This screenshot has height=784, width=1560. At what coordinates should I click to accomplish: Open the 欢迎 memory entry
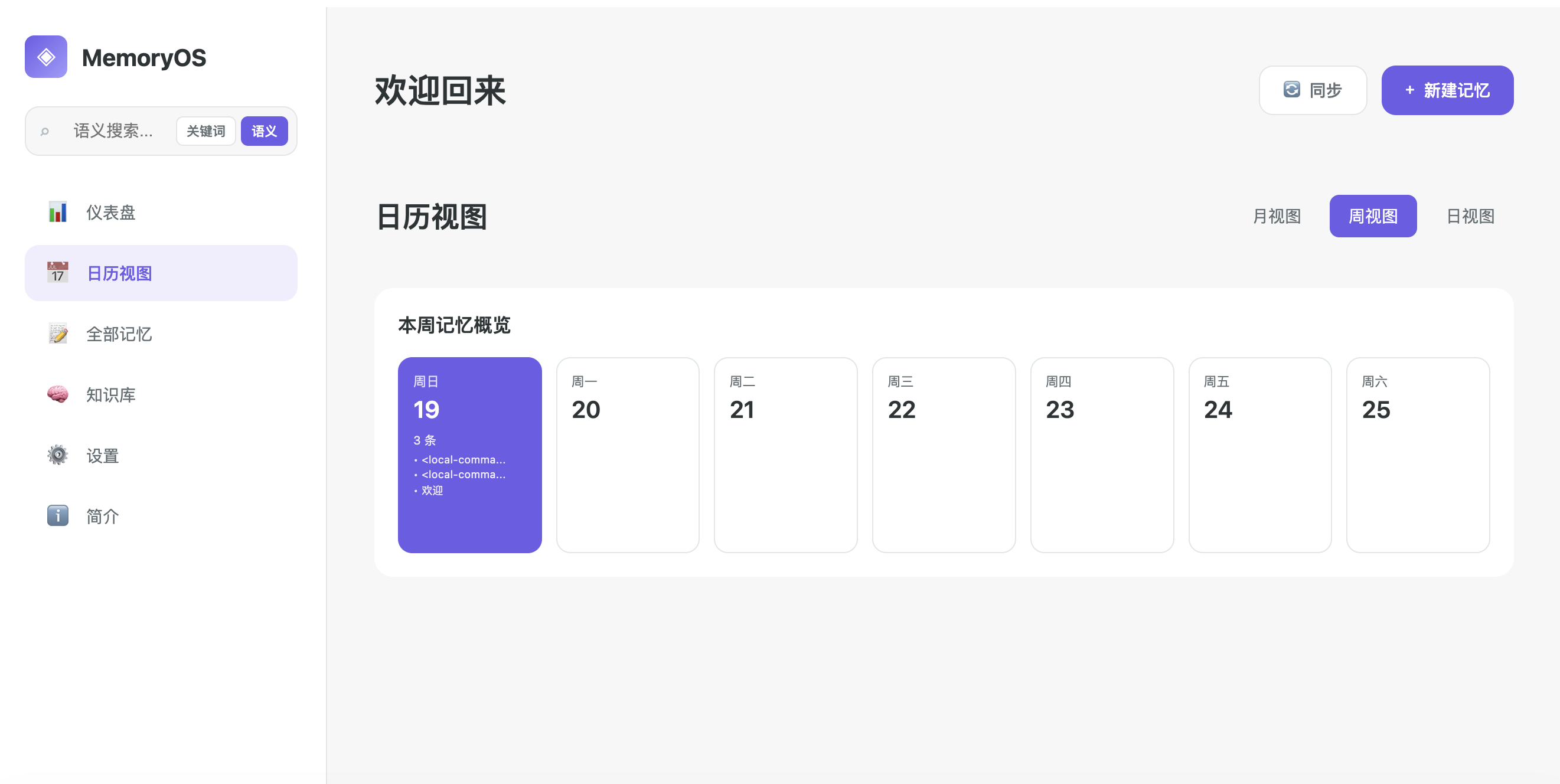pos(432,491)
